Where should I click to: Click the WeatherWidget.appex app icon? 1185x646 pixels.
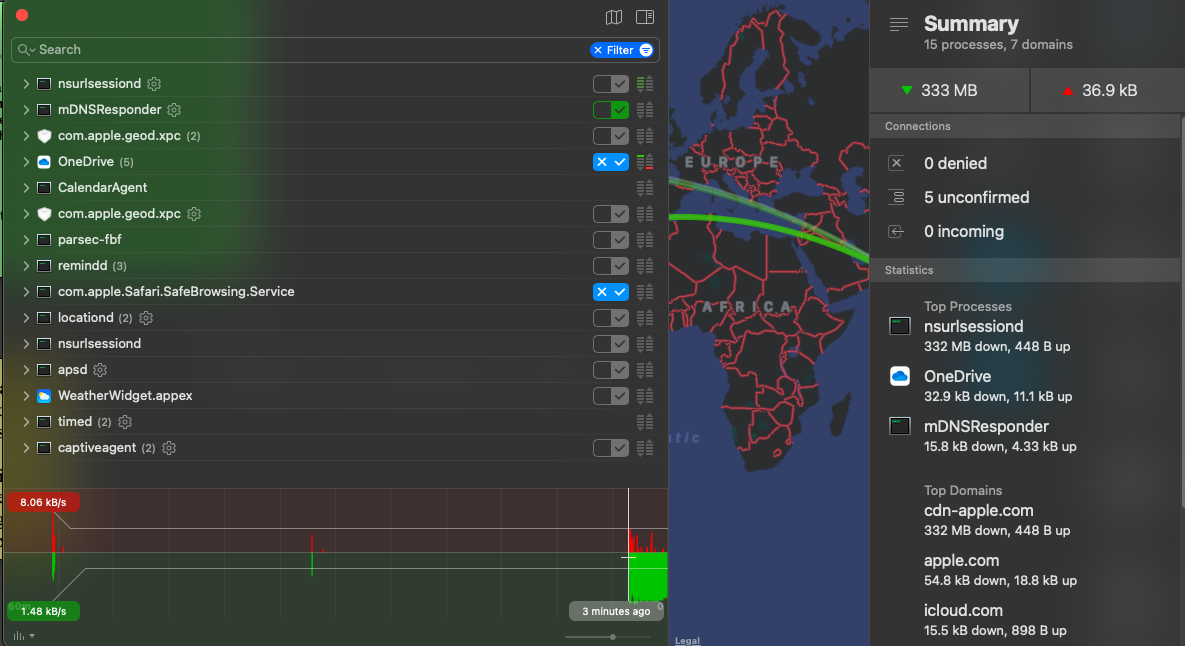point(45,396)
